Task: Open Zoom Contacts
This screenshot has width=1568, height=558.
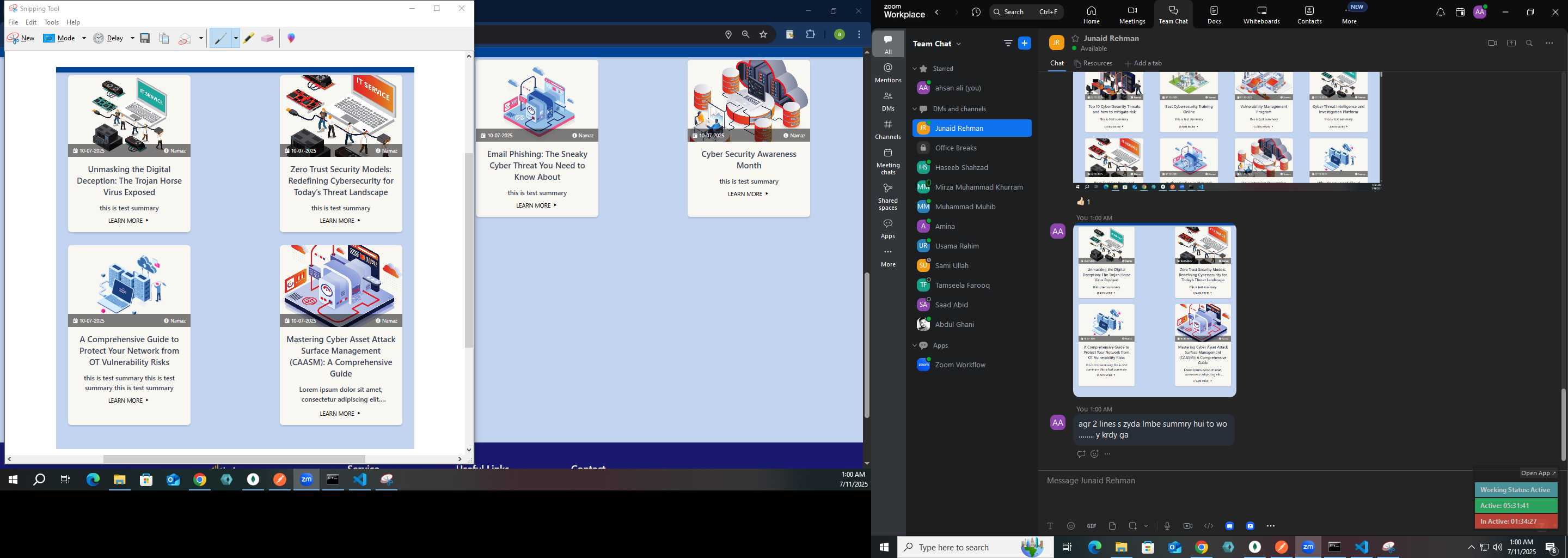Action: click(x=1309, y=15)
